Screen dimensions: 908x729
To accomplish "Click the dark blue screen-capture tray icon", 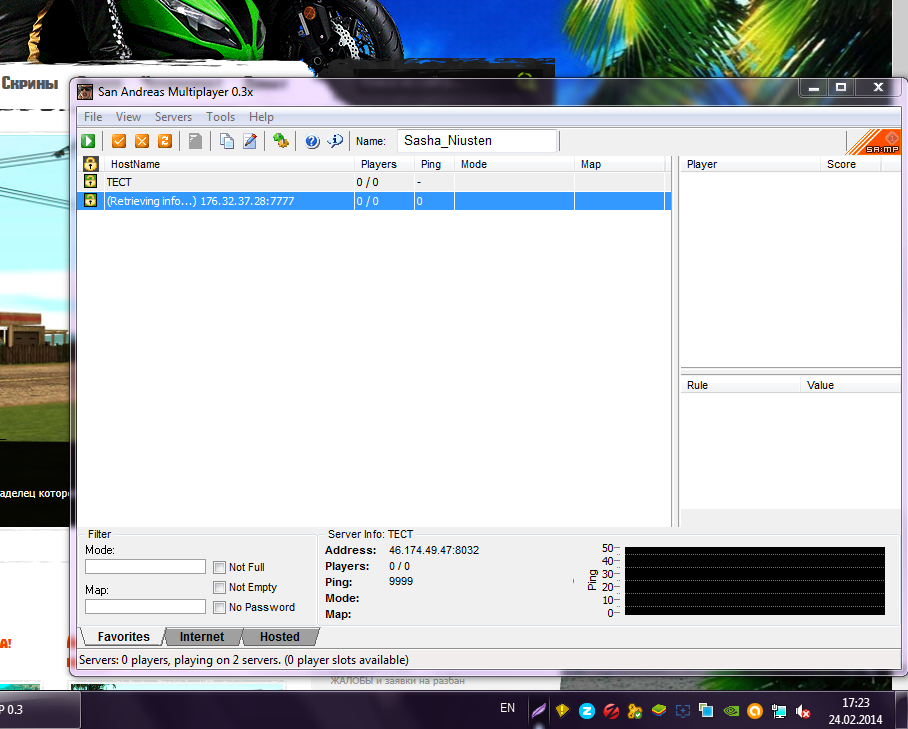I will [x=683, y=710].
